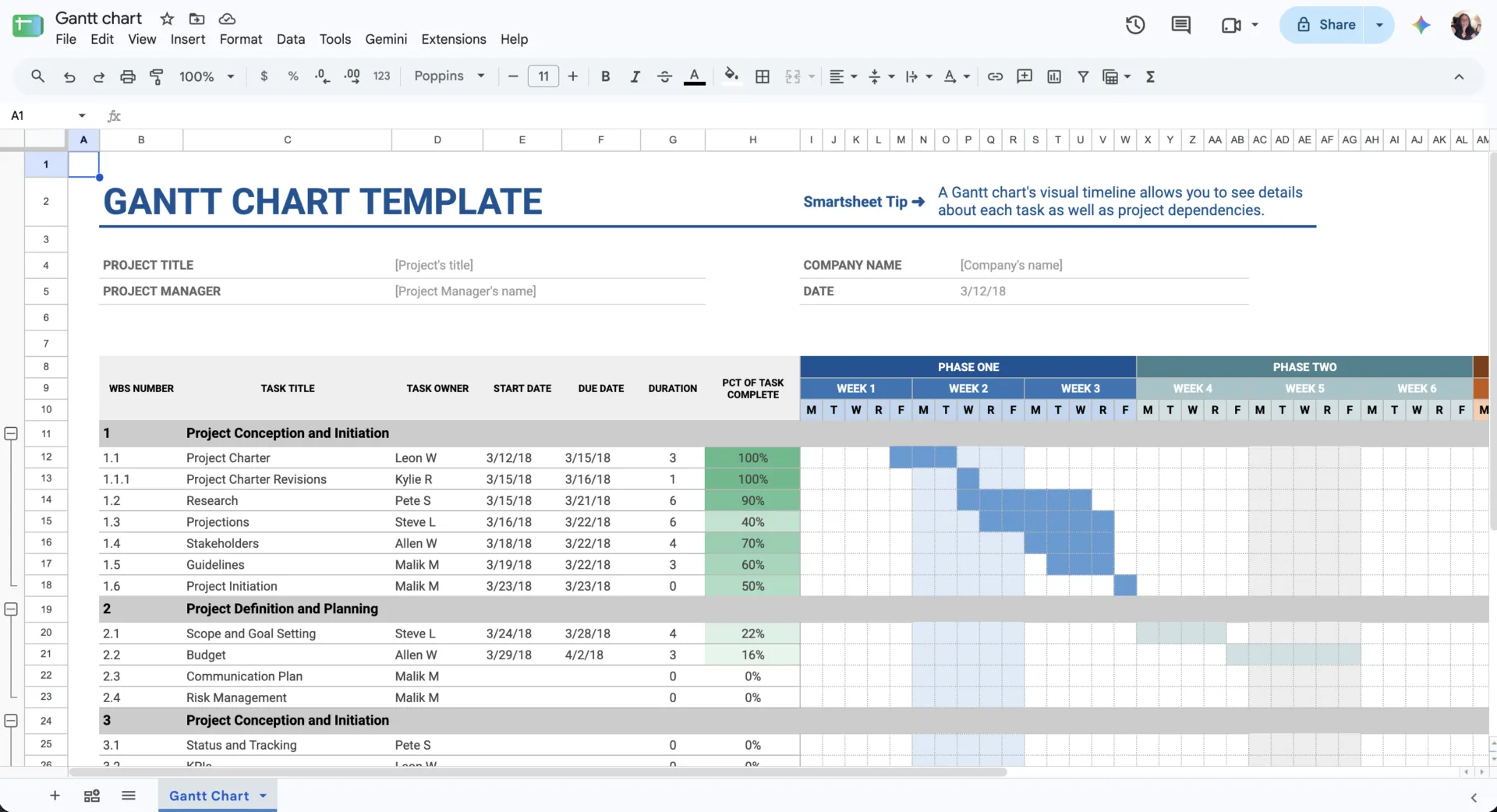Format as currency with dollar icon

coord(264,76)
